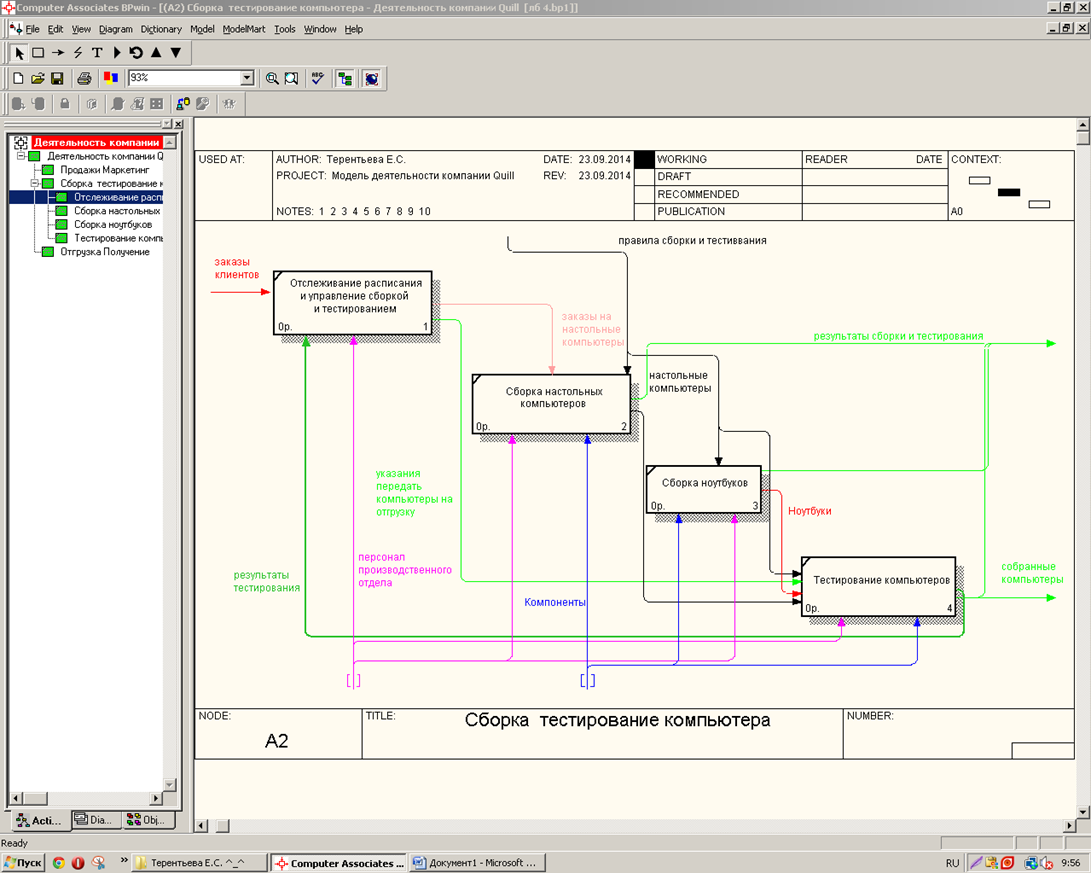Select the Arrow drawing tool
This screenshot has height=873, width=1091.
tap(58, 52)
